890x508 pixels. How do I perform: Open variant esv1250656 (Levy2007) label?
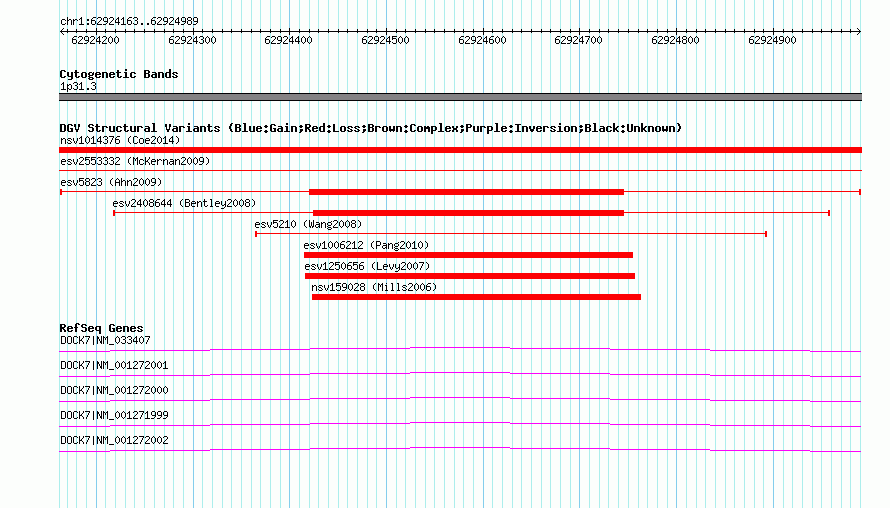point(367,266)
